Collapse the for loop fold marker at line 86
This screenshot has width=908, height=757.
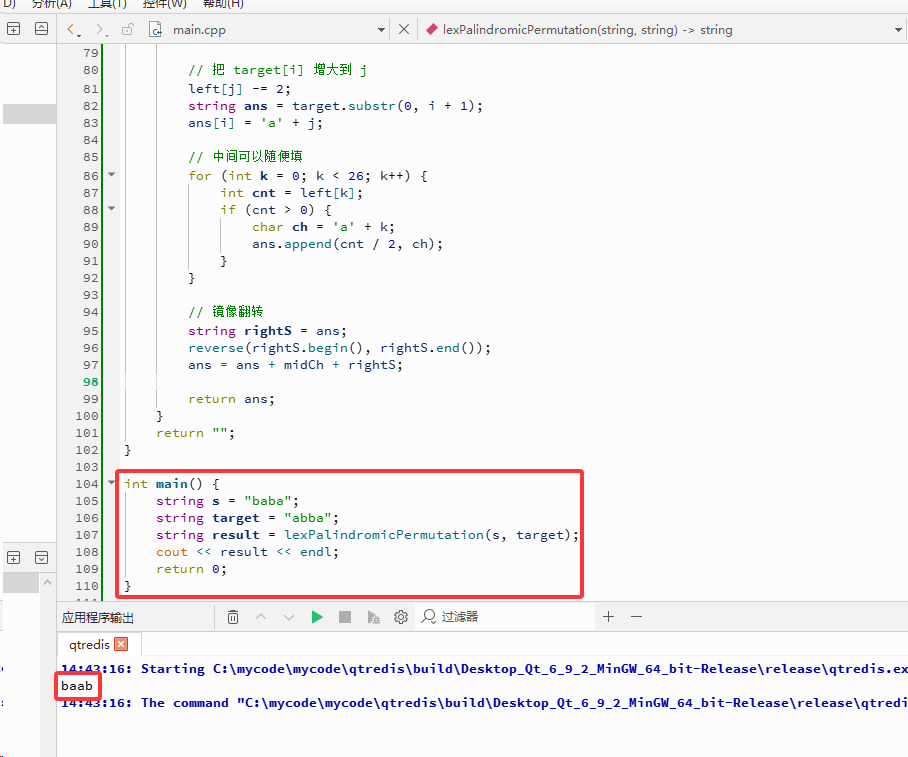tap(112, 174)
